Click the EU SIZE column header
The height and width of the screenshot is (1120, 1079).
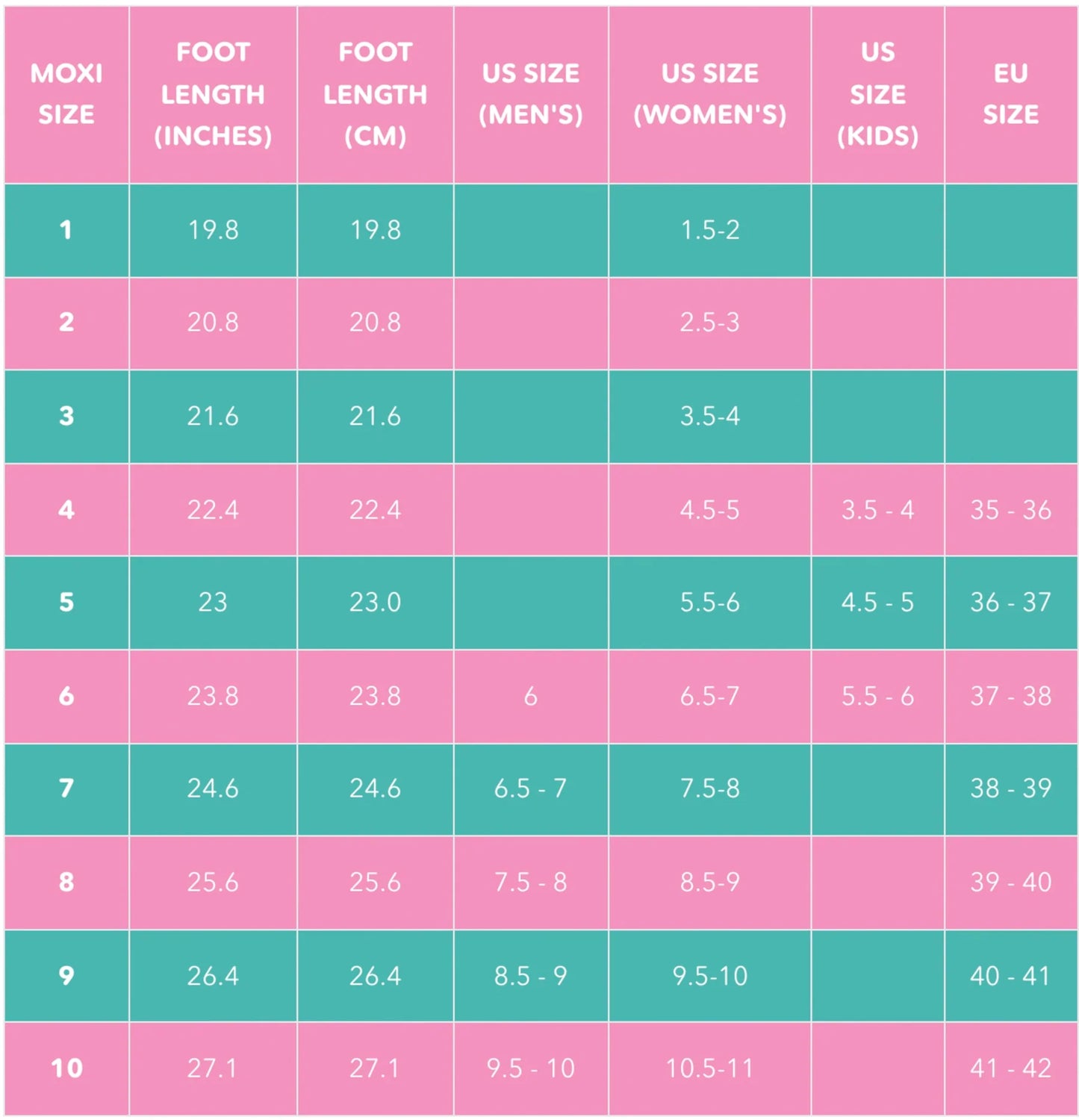pyautogui.click(x=1010, y=94)
